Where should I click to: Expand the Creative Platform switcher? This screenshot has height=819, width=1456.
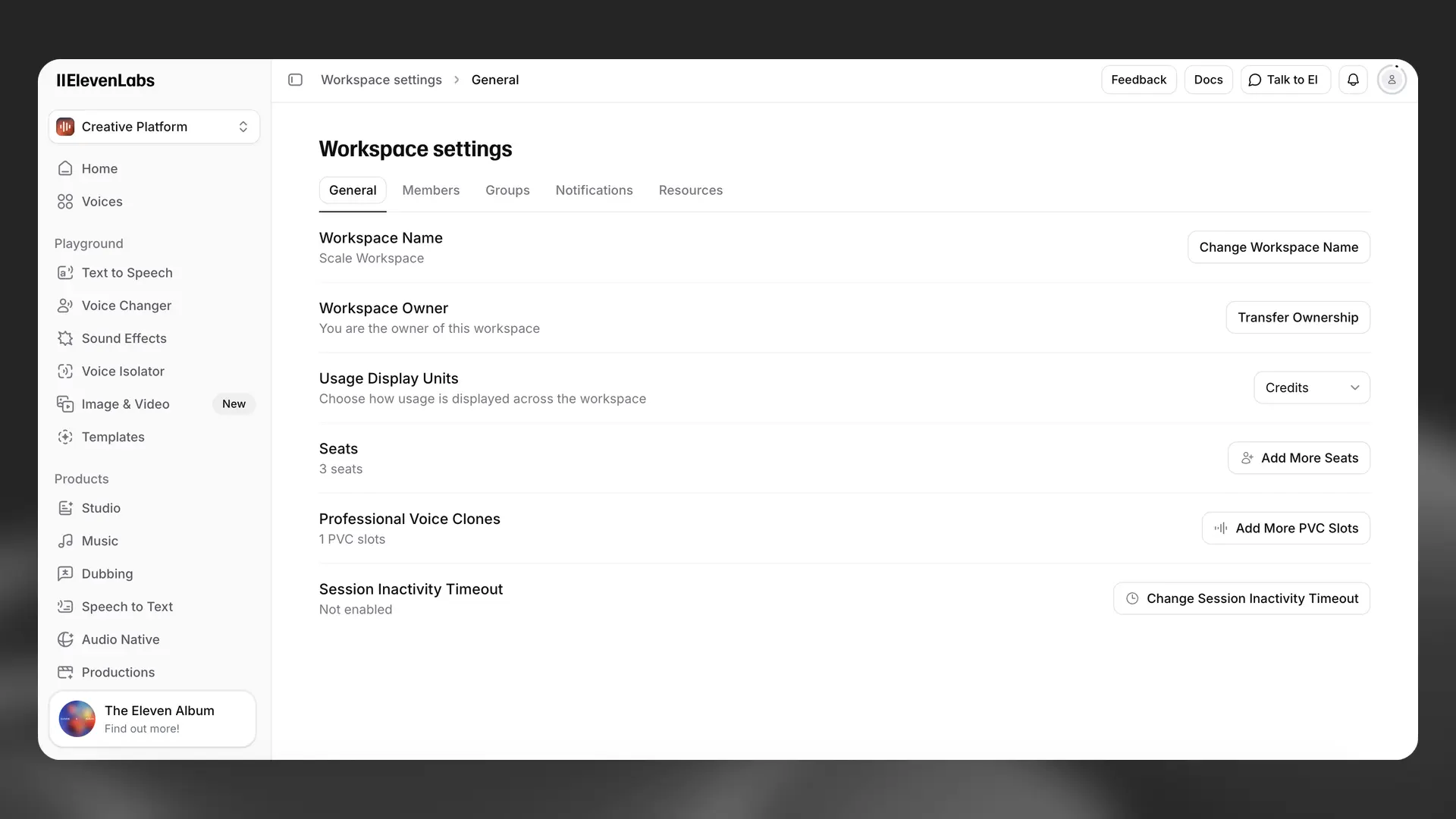[154, 127]
